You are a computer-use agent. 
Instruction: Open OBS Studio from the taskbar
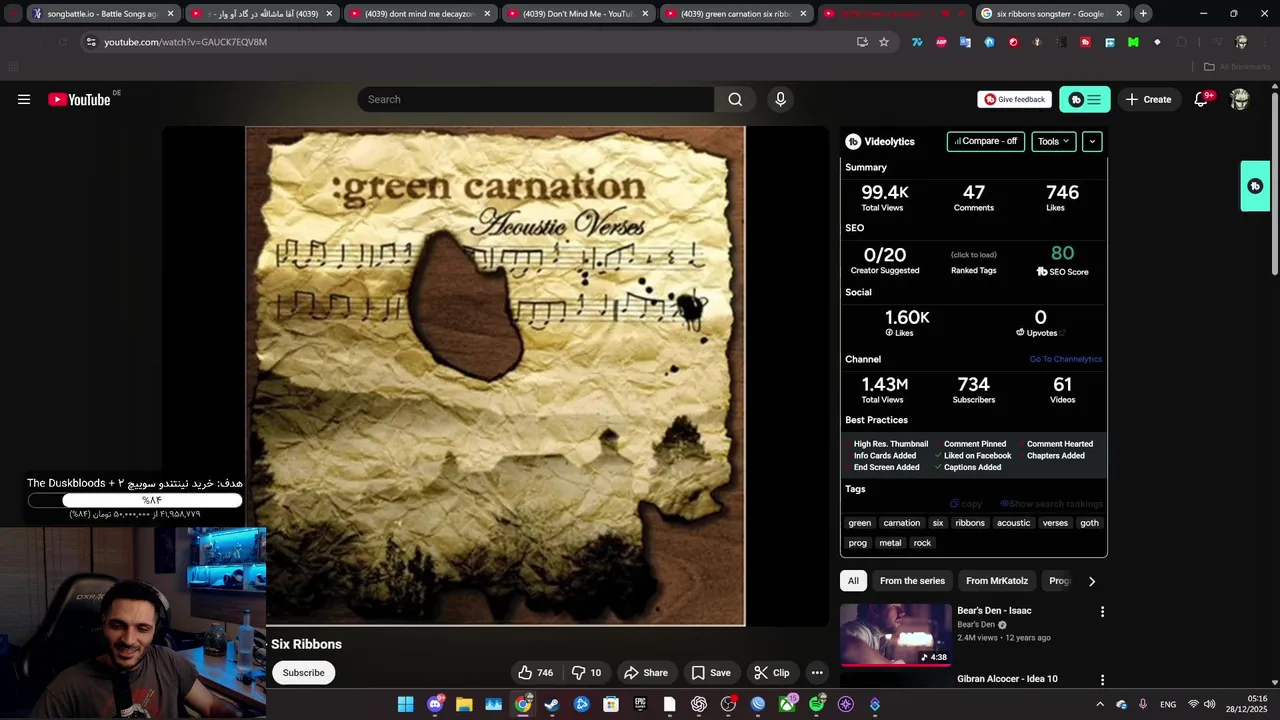[x=728, y=704]
